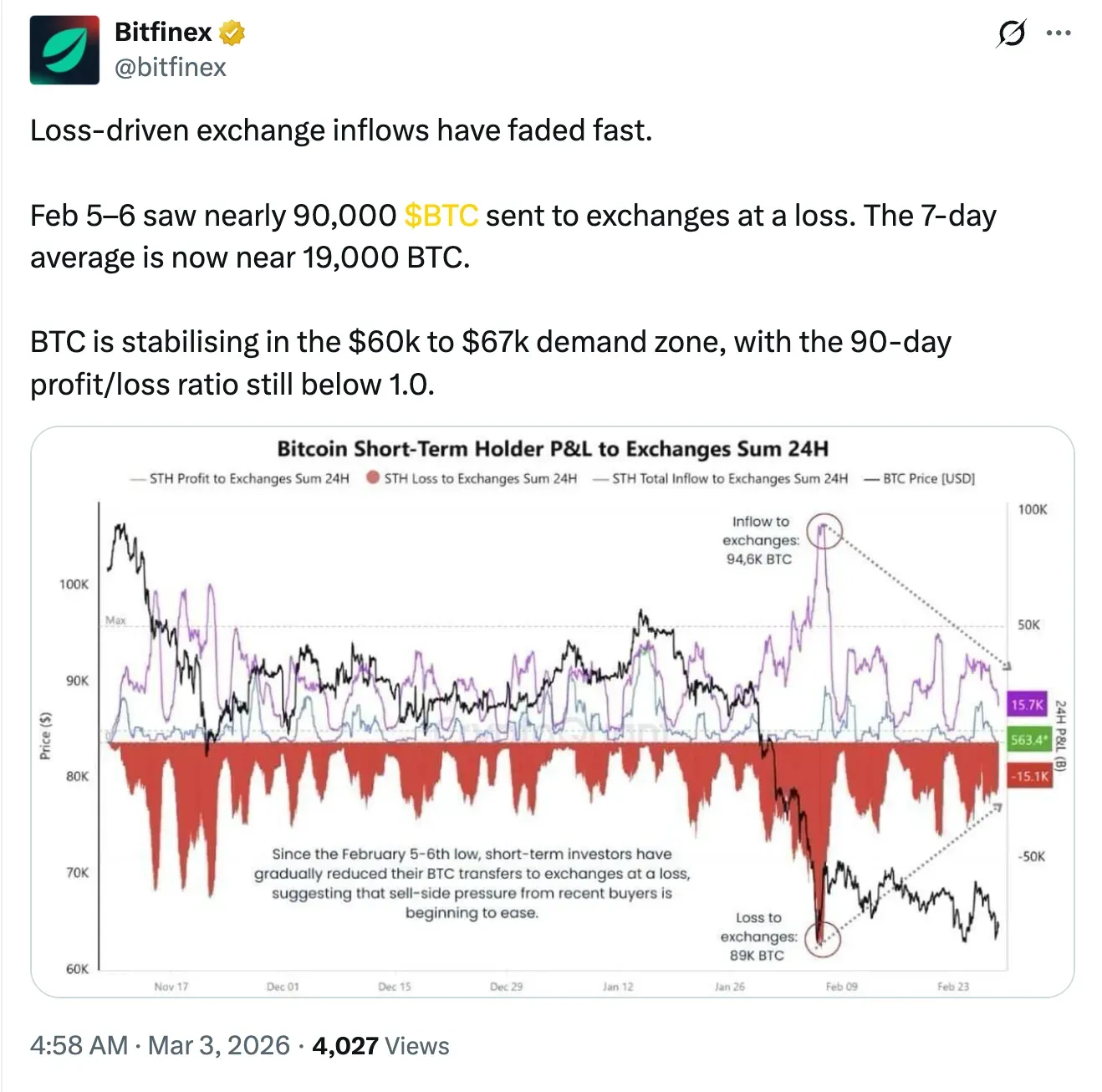Open the Bitfinex profile avatar
The width and height of the screenshot is (1102, 1092).
click(x=64, y=50)
